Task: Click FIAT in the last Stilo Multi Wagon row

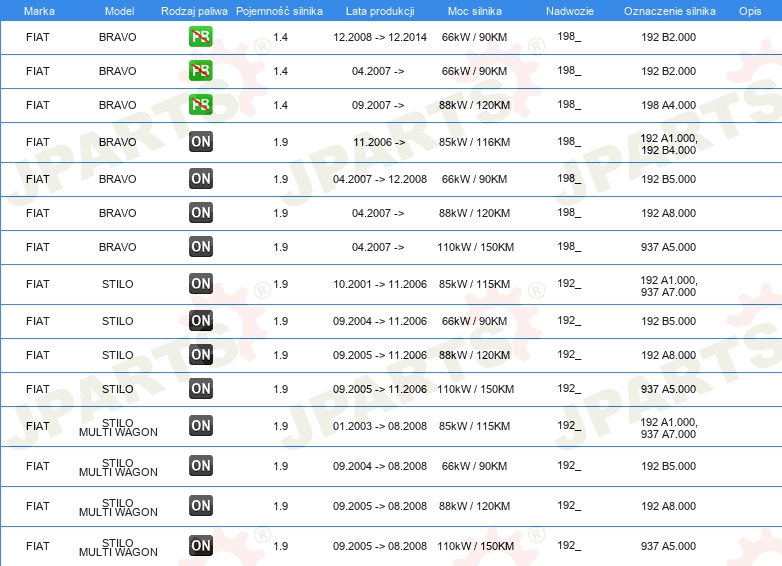Action: tap(38, 546)
